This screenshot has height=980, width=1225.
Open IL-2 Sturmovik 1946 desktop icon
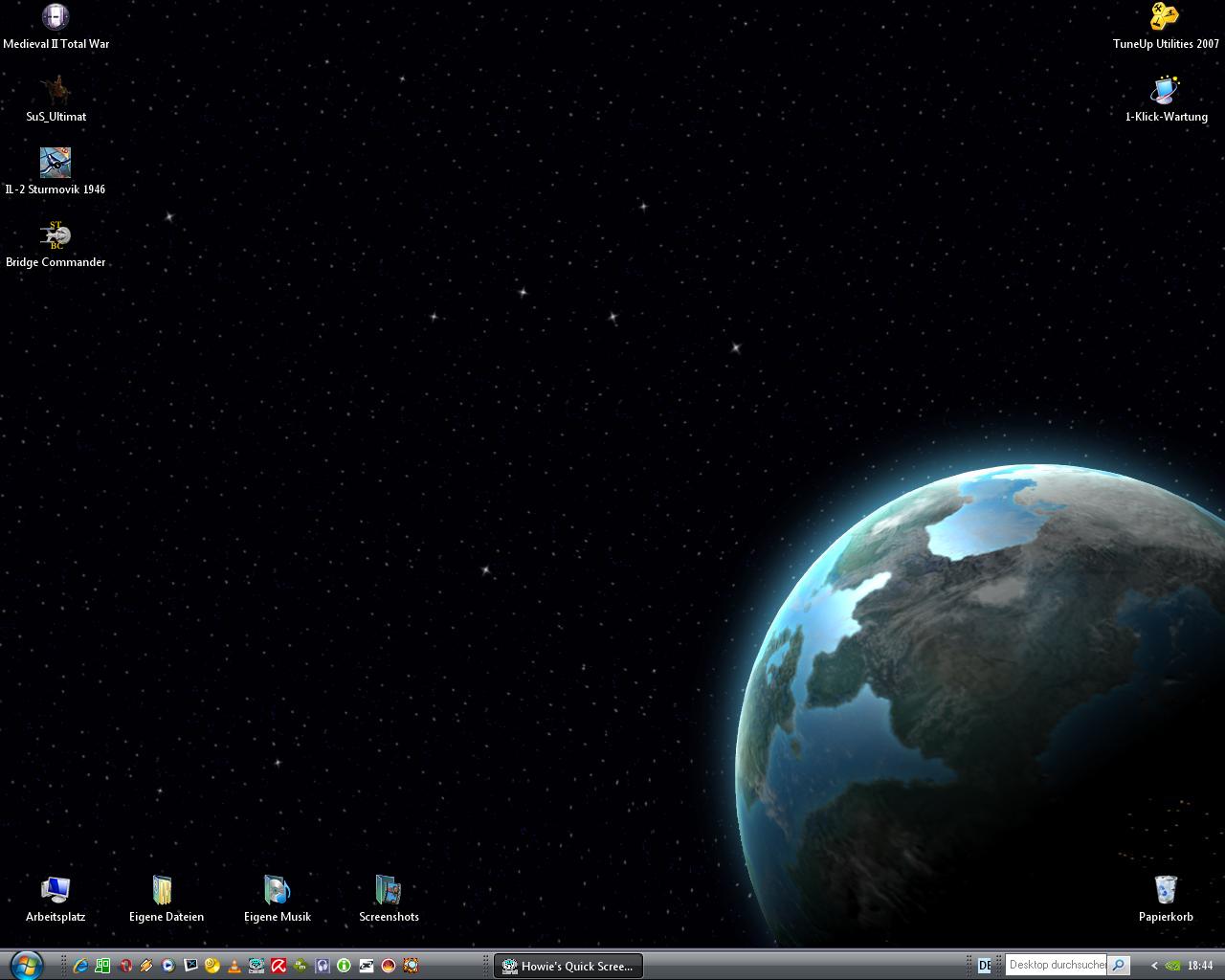(56, 164)
